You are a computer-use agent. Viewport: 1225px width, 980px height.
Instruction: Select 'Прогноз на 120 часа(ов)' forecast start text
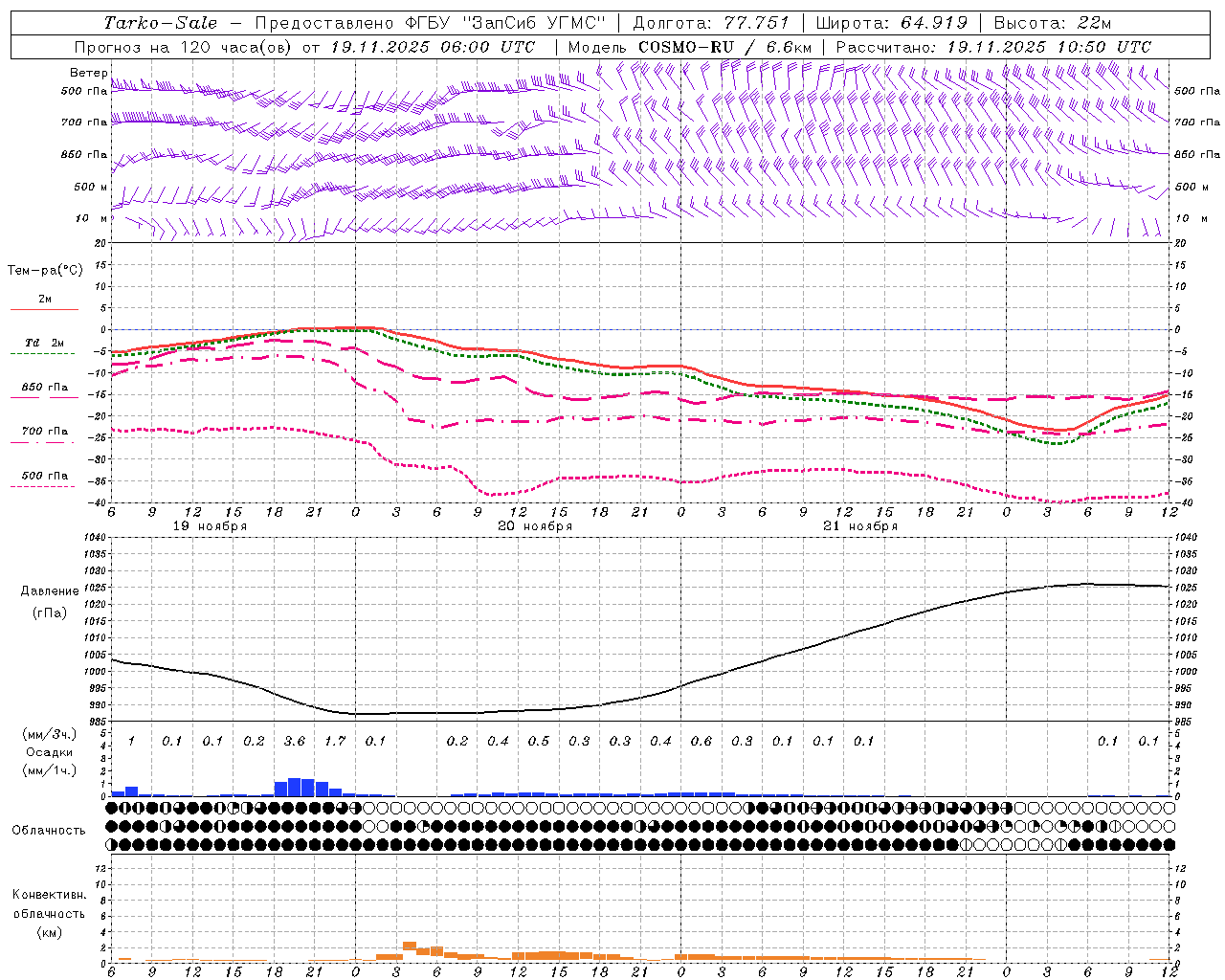pyautogui.click(x=185, y=47)
